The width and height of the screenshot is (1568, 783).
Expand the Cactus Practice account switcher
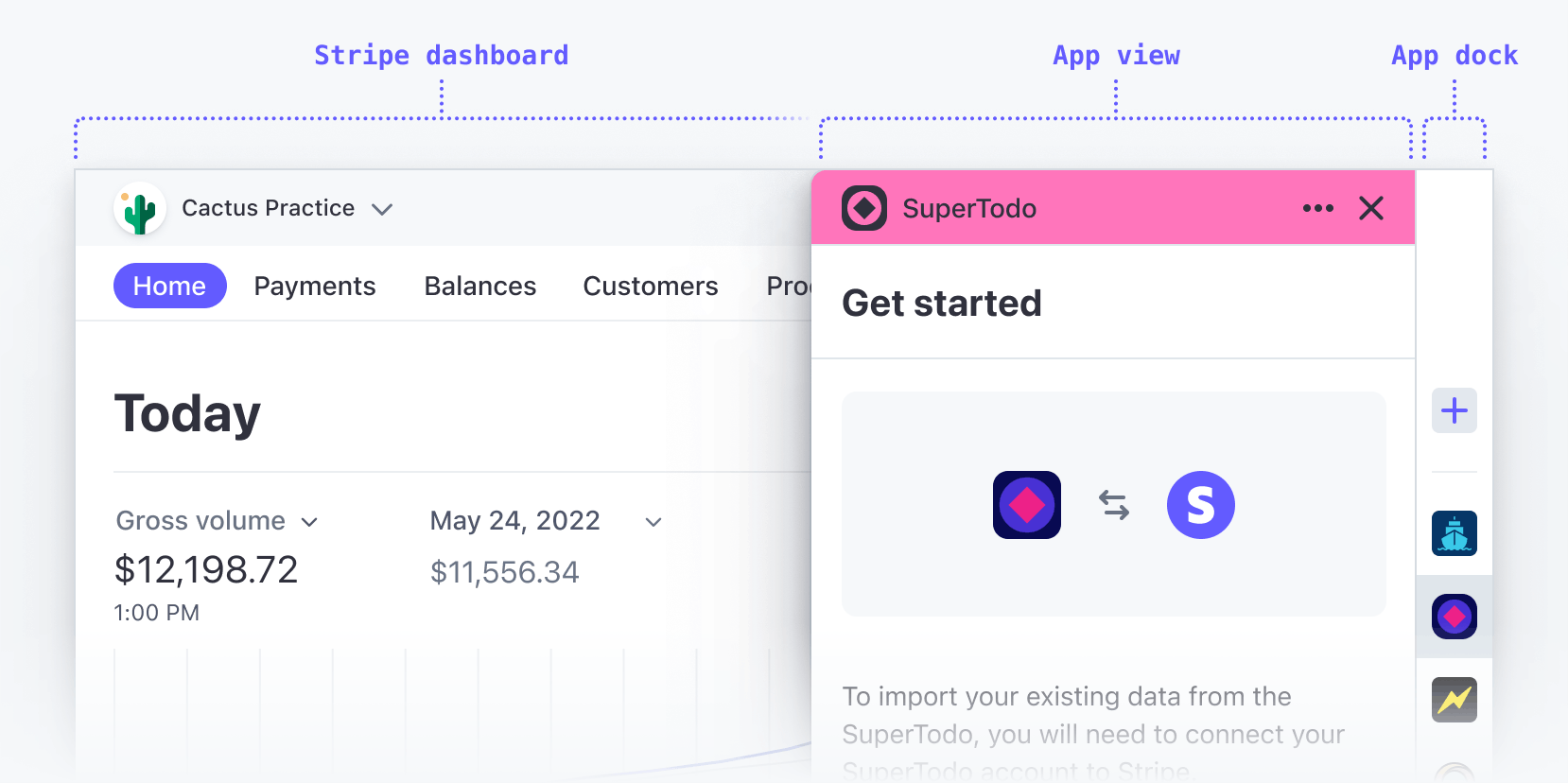point(382,209)
